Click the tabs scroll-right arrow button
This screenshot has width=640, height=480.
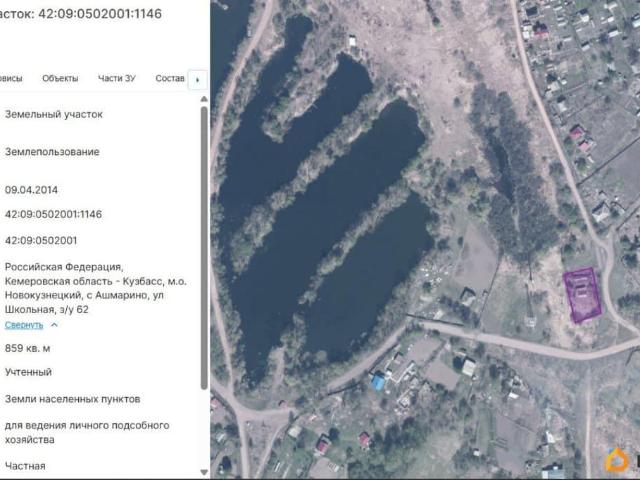[x=198, y=80]
